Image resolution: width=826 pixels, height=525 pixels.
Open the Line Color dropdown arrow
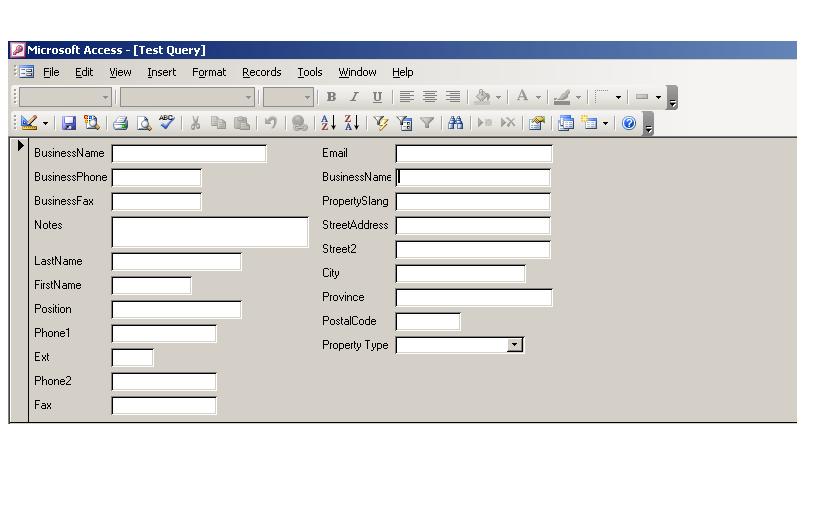click(x=578, y=97)
